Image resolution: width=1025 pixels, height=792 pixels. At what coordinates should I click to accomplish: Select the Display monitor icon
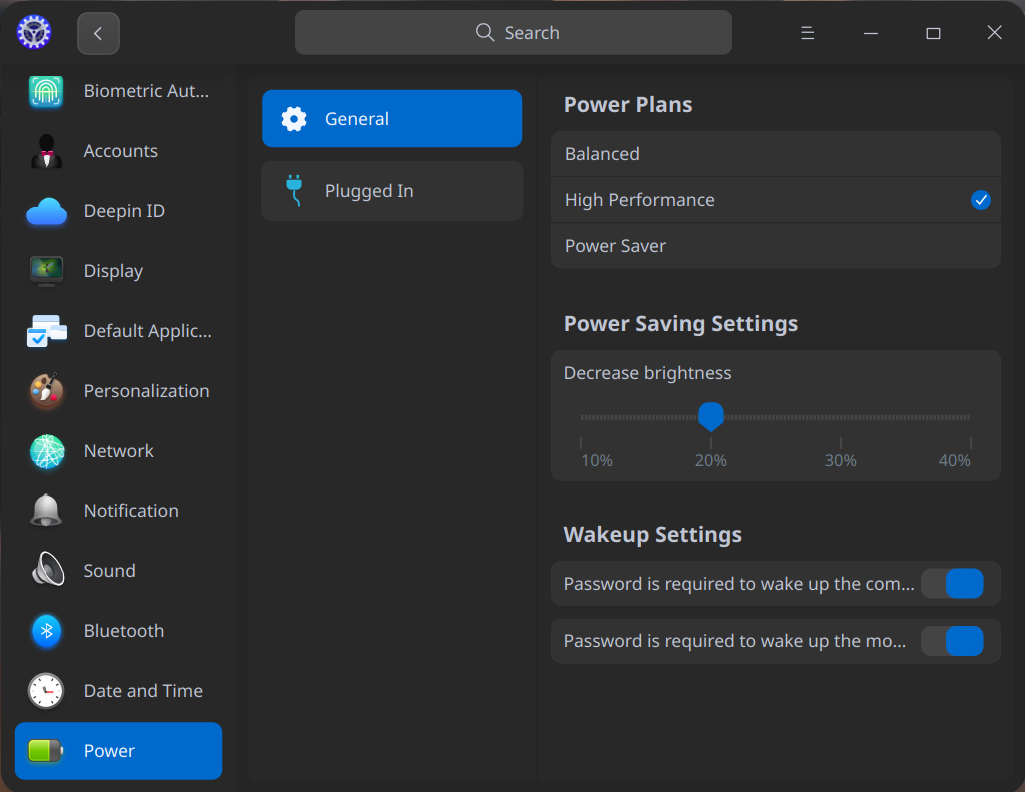[46, 271]
